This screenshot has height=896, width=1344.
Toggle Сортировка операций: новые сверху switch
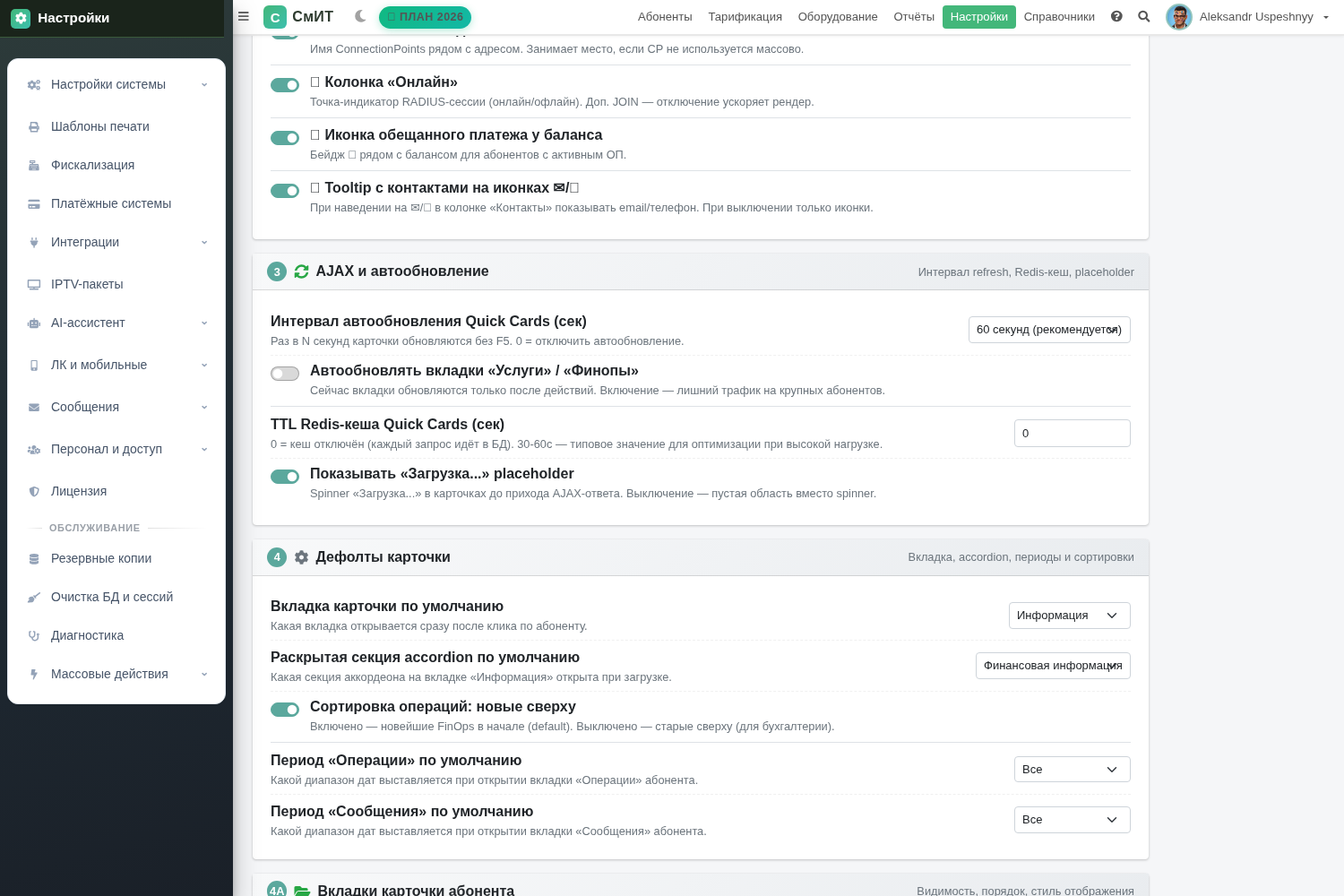[x=285, y=710]
